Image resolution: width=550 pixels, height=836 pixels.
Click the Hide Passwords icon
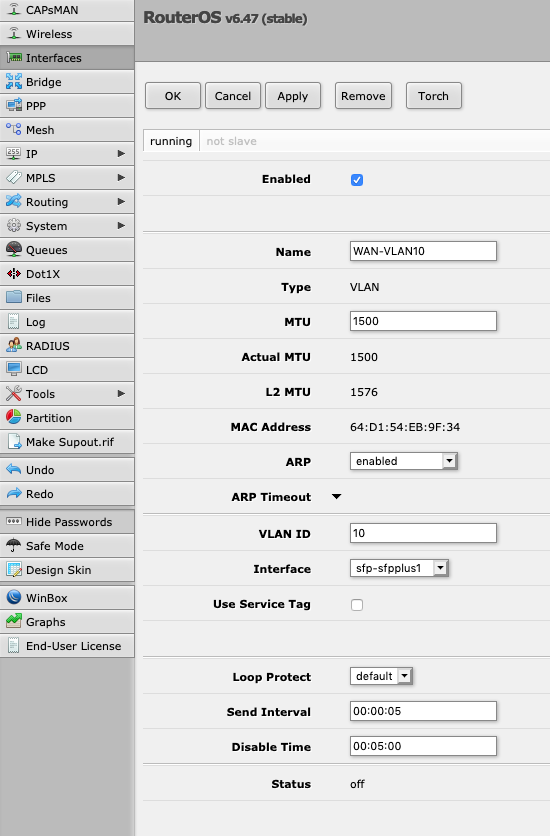point(14,521)
